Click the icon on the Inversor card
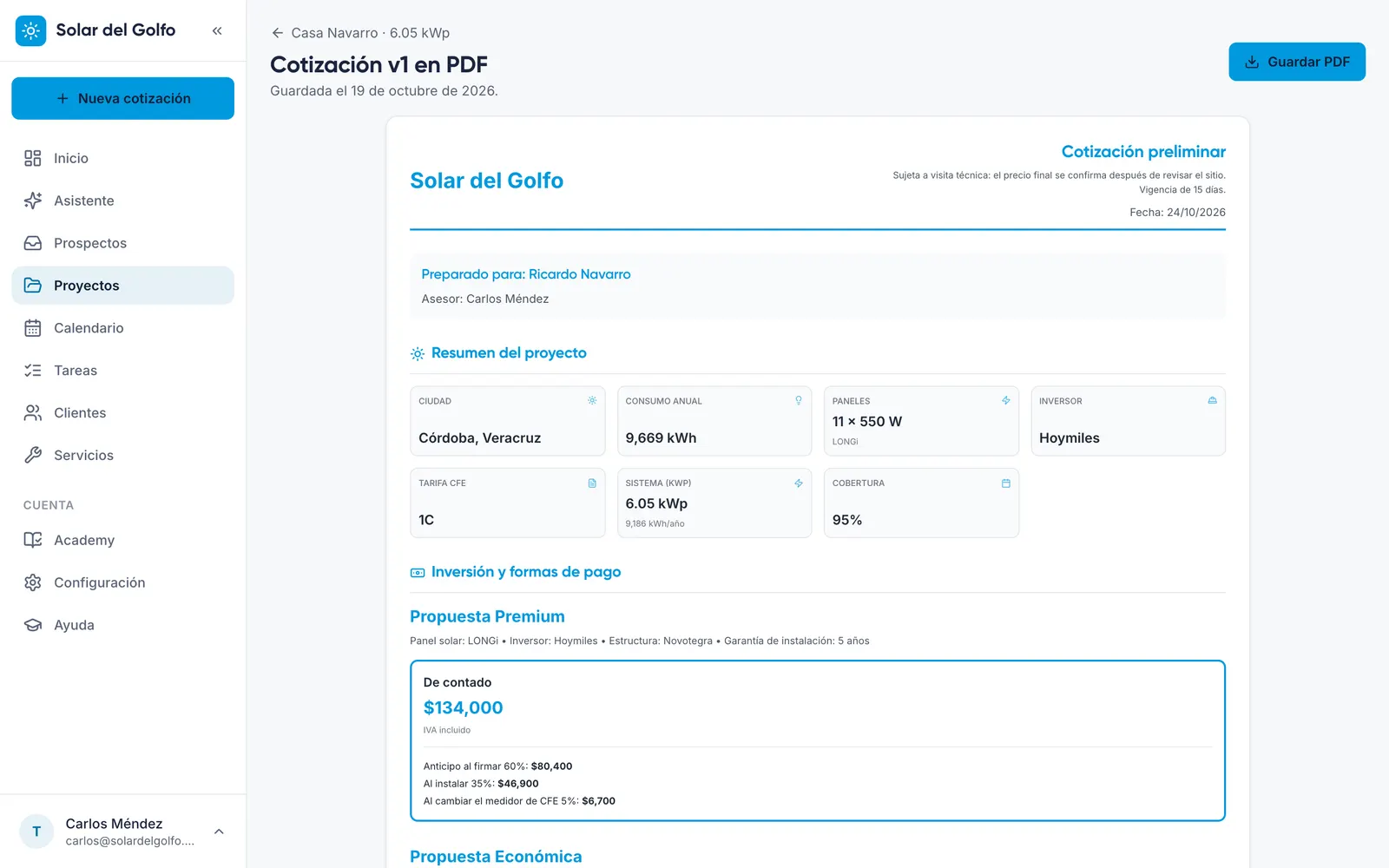1389x868 pixels. pos(1213,401)
